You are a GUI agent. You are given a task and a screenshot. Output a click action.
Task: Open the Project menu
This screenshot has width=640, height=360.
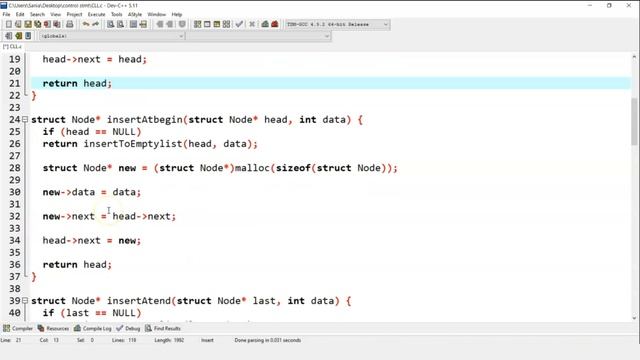tap(74, 14)
